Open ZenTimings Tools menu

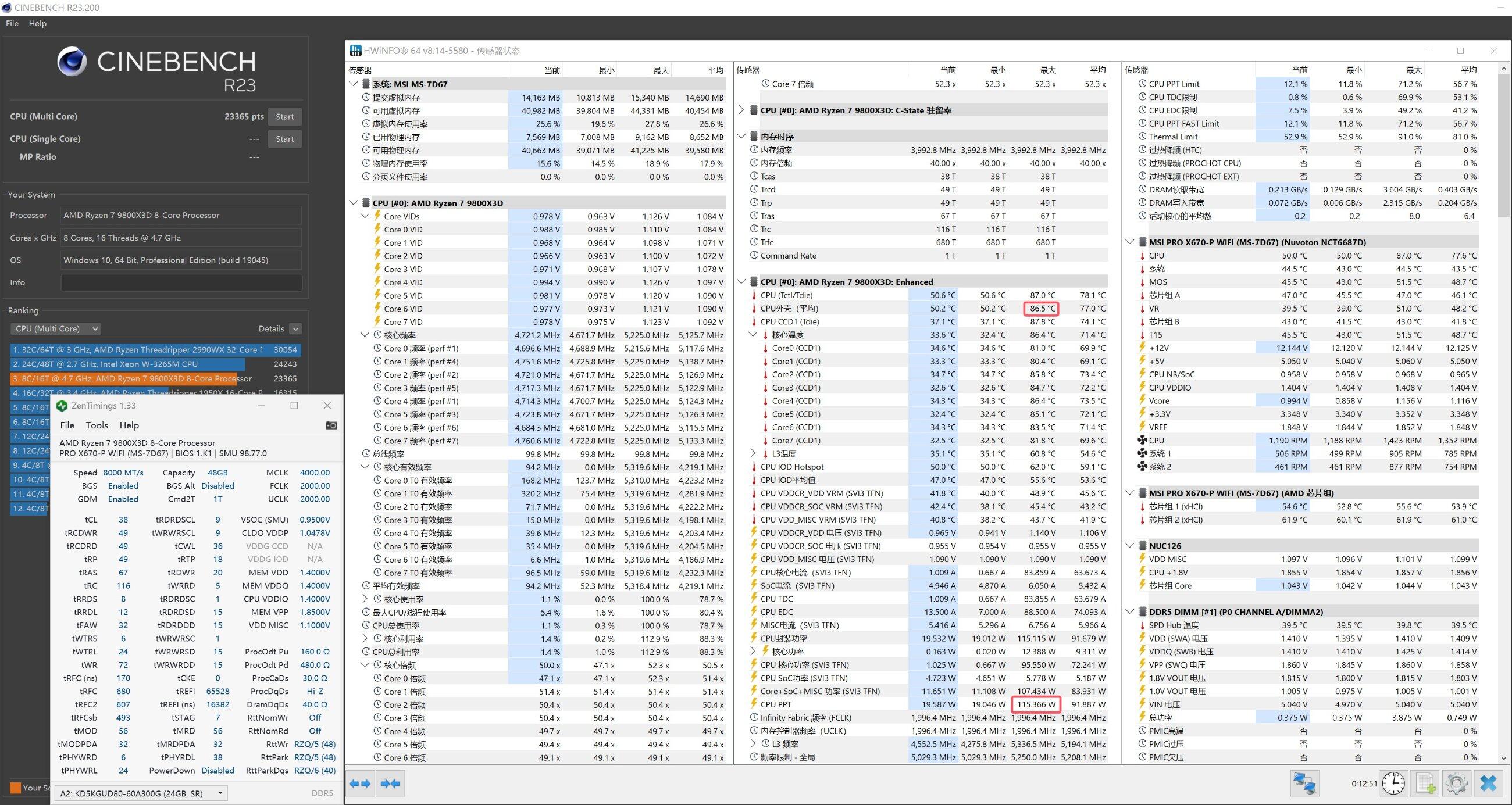(97, 425)
